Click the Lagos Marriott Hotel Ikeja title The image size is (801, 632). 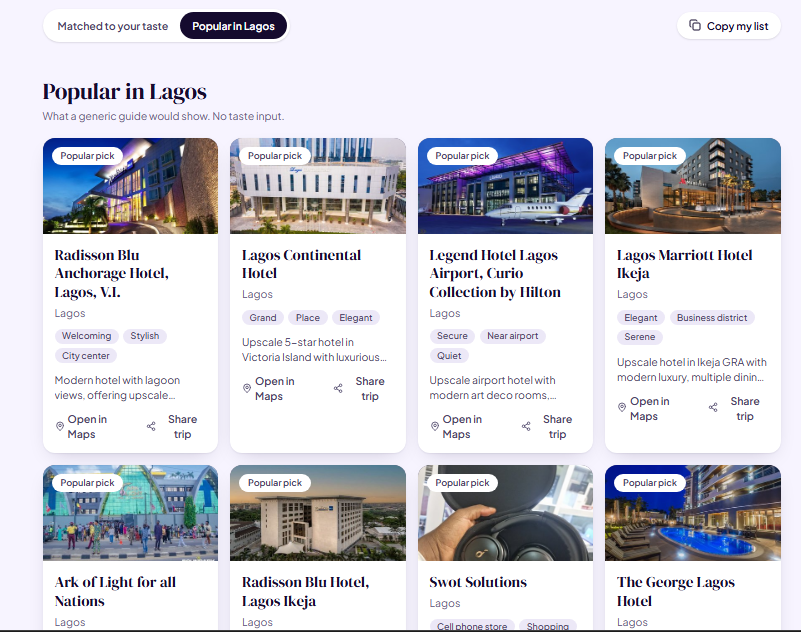(x=685, y=264)
